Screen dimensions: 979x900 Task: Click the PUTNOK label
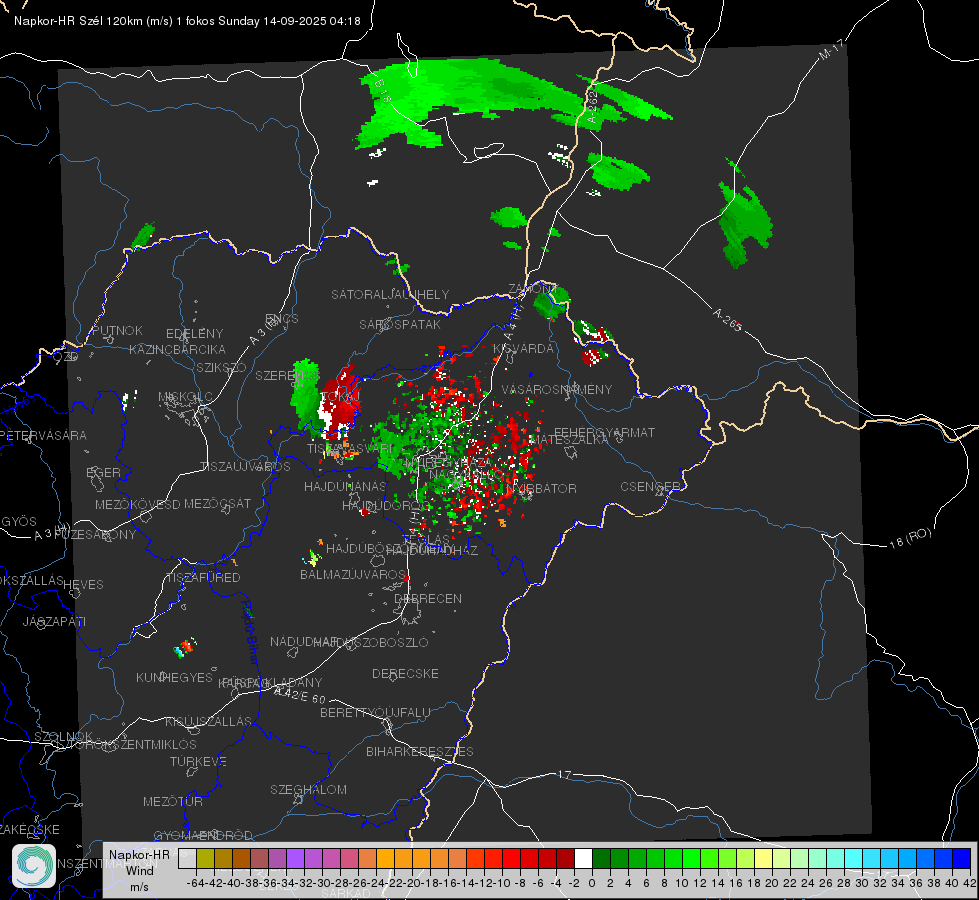117,330
